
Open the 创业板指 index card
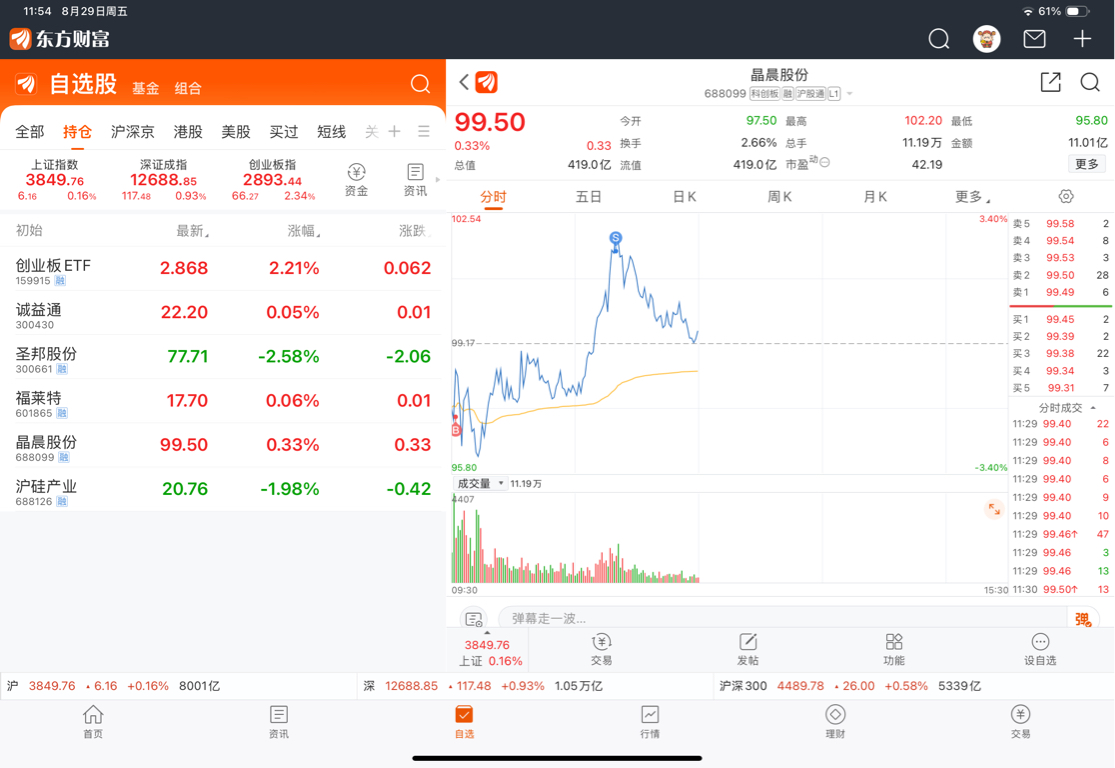pos(273,180)
